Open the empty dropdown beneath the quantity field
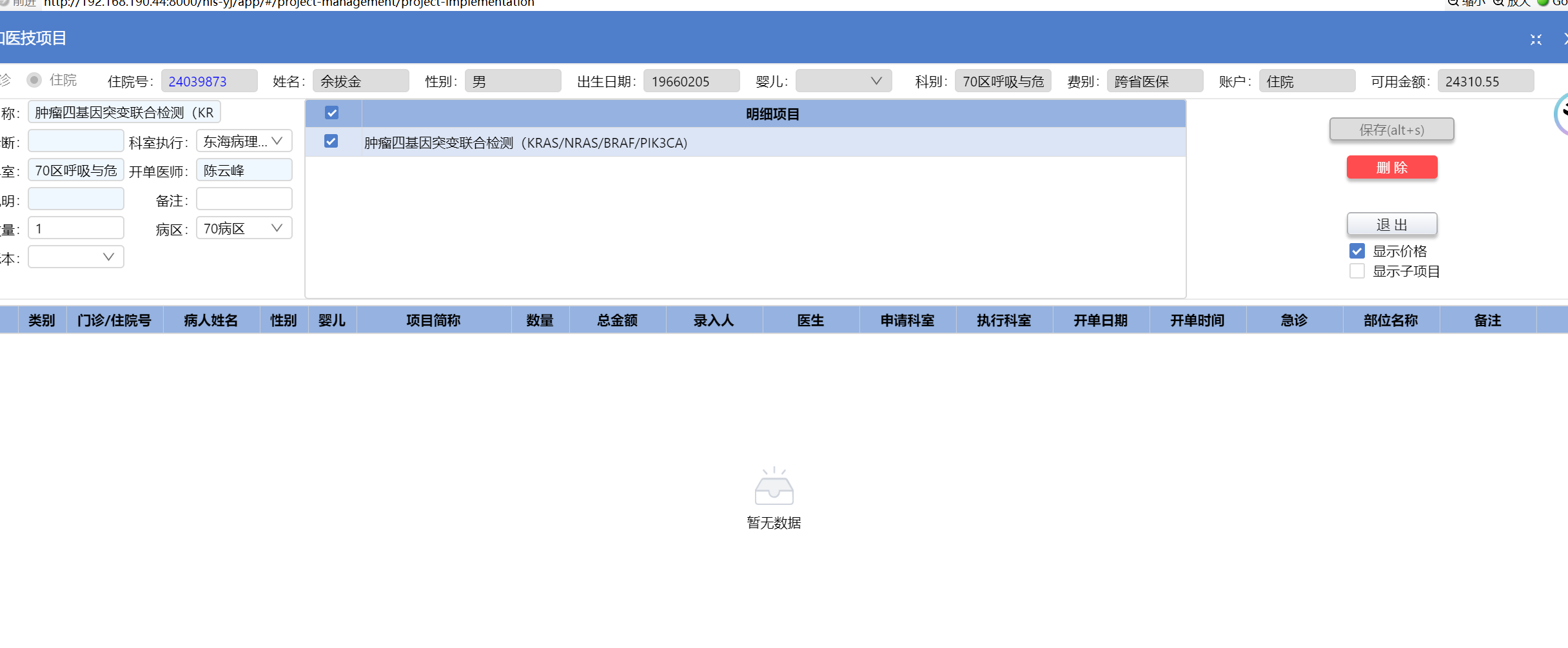The width and height of the screenshot is (1568, 648). pyautogui.click(x=76, y=257)
